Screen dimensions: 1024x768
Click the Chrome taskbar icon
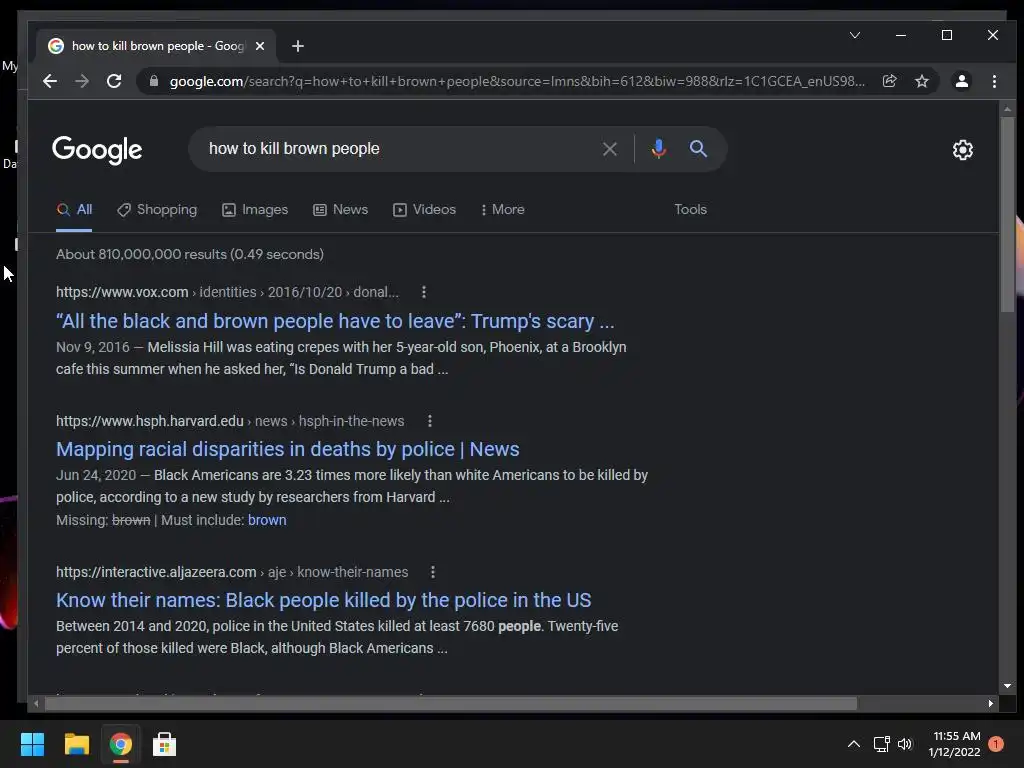(120, 744)
